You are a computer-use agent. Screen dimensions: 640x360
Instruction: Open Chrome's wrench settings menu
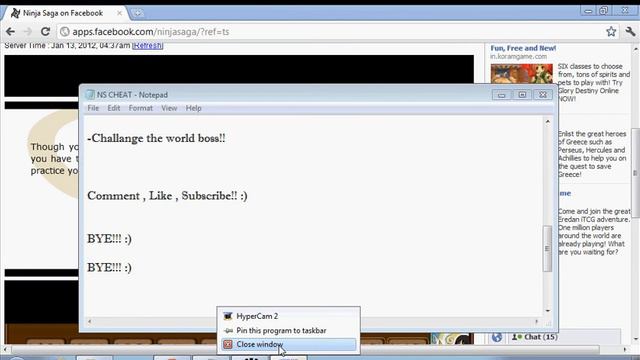click(x=630, y=31)
